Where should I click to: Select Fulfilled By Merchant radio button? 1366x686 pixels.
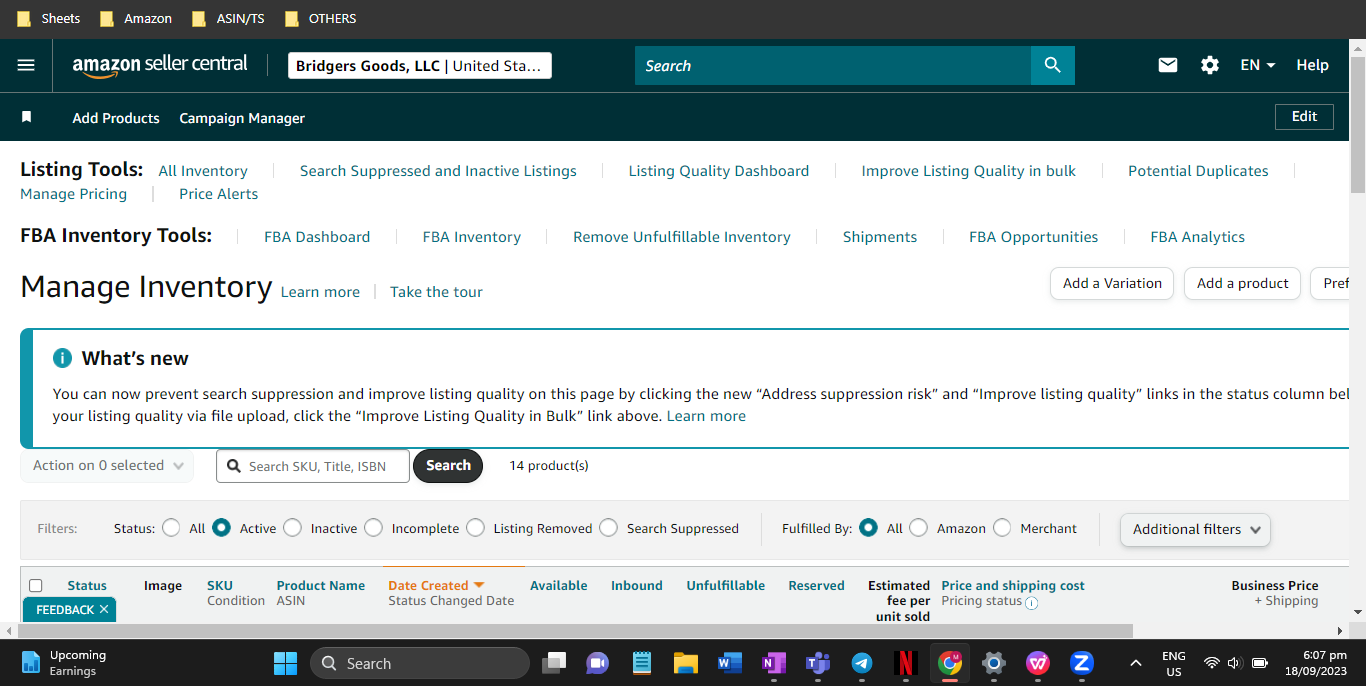(1002, 527)
